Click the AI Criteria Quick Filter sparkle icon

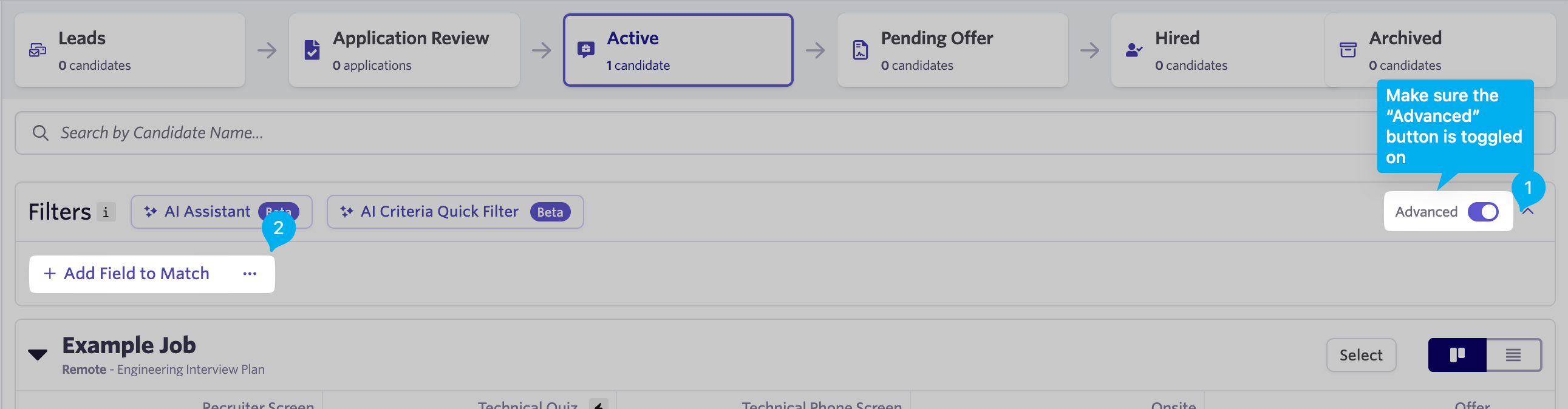point(347,212)
